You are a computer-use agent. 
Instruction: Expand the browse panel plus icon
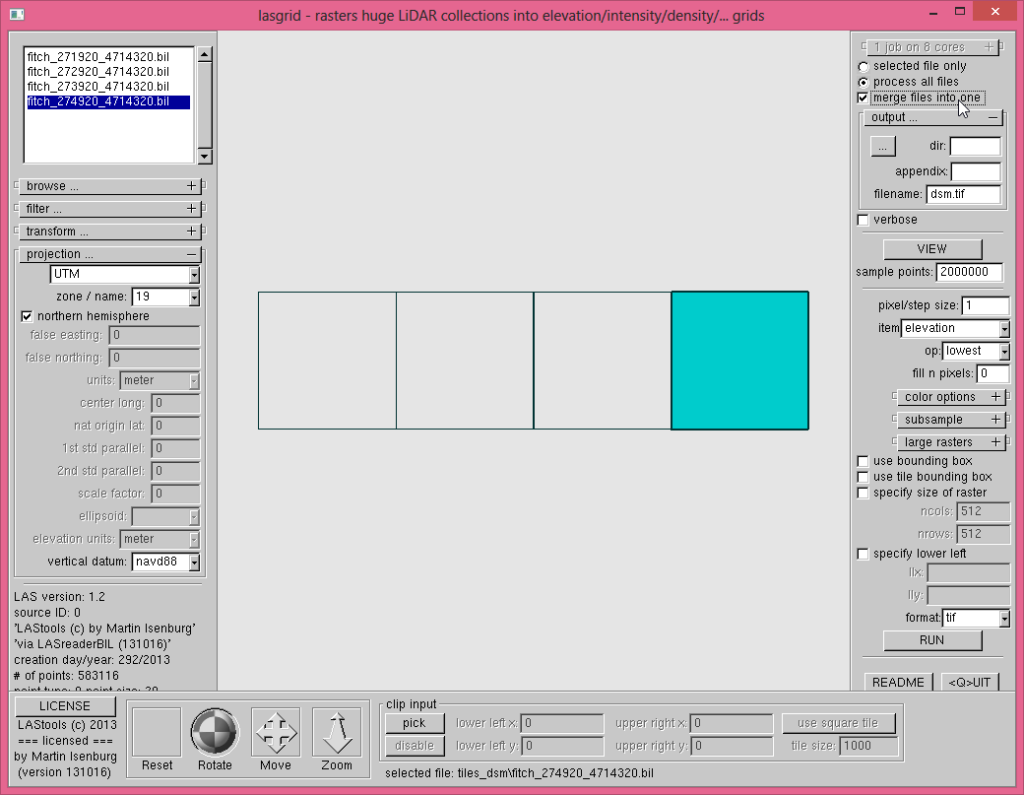(x=192, y=186)
